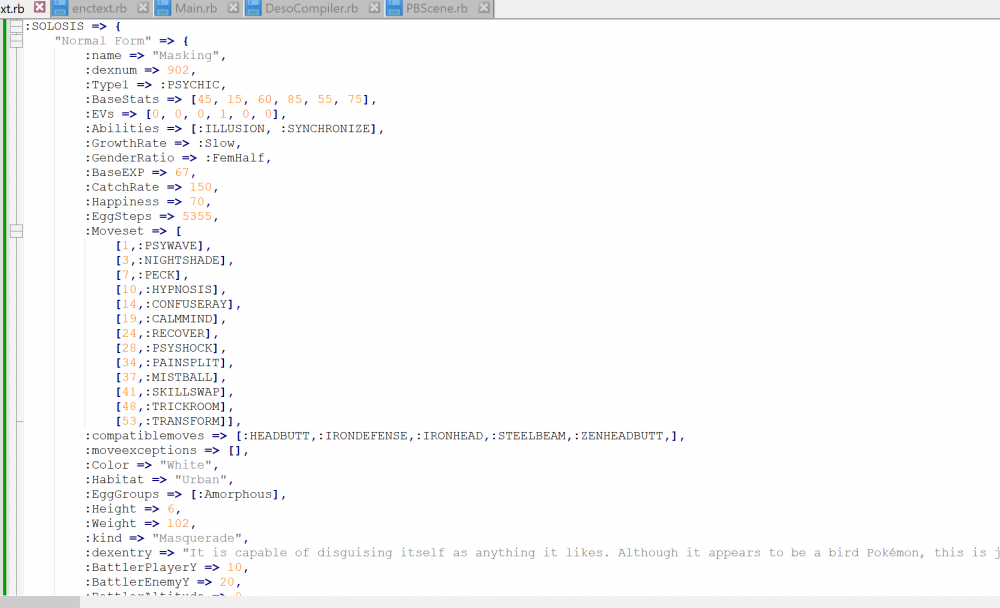This screenshot has width=1000, height=608.
Task: Click the save icon on Main.rb tab
Action: [163, 8]
